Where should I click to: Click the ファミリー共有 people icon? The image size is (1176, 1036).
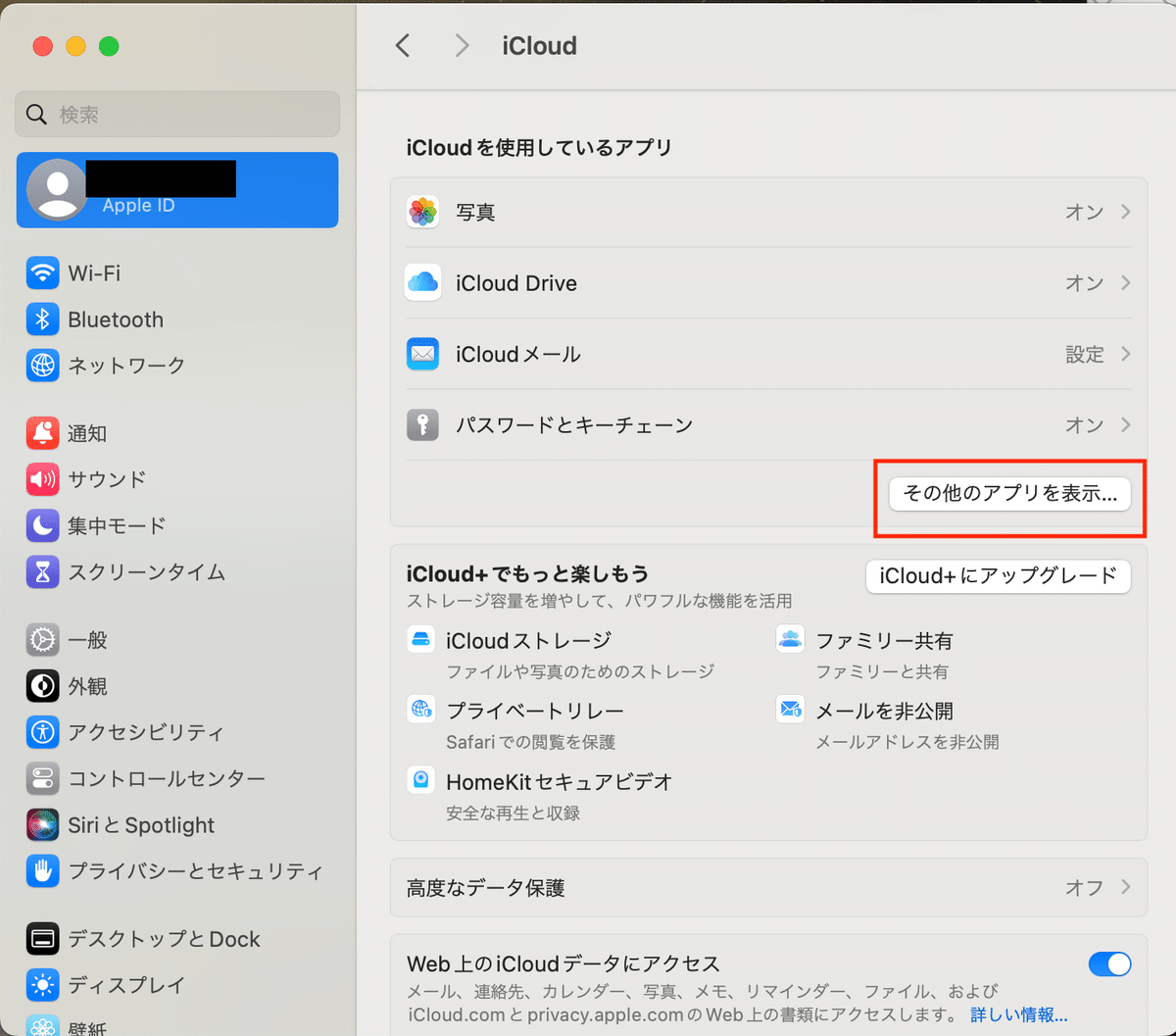pyautogui.click(x=790, y=640)
